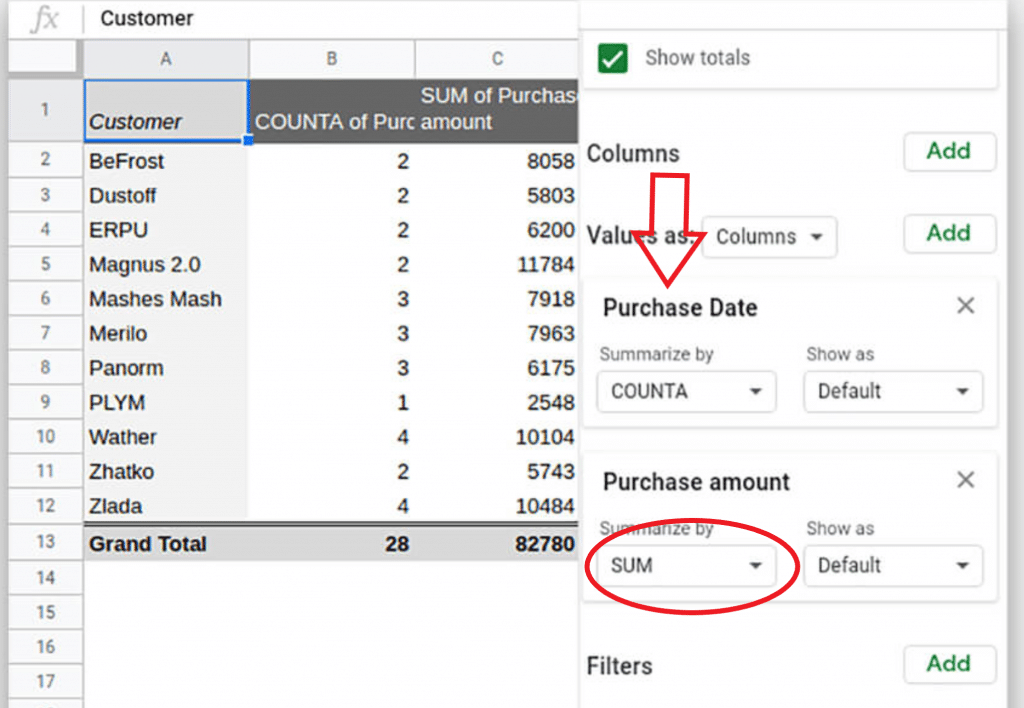Select column A header

click(166, 59)
